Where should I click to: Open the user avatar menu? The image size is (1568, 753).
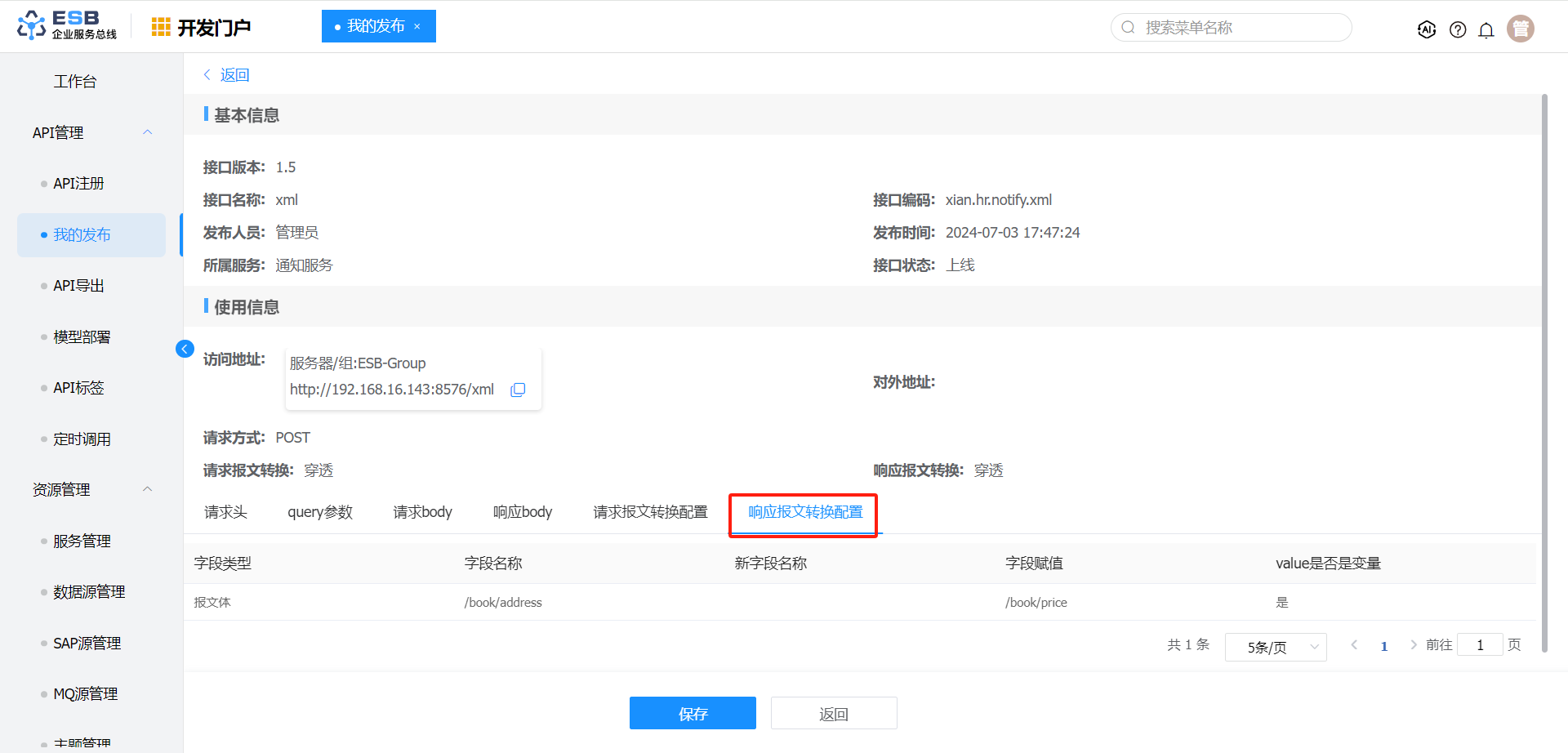pos(1520,29)
